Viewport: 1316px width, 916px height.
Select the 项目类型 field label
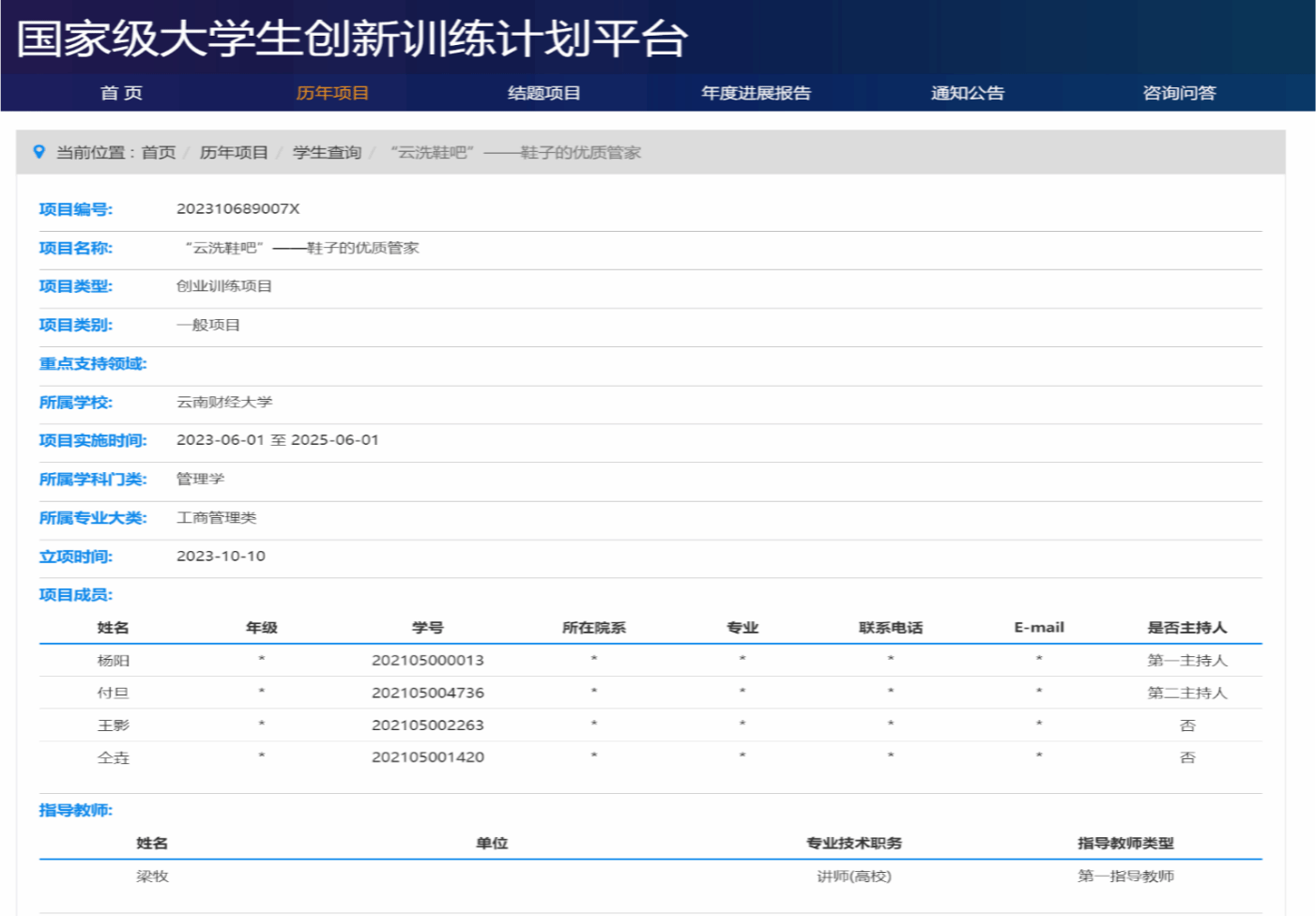tap(76, 286)
